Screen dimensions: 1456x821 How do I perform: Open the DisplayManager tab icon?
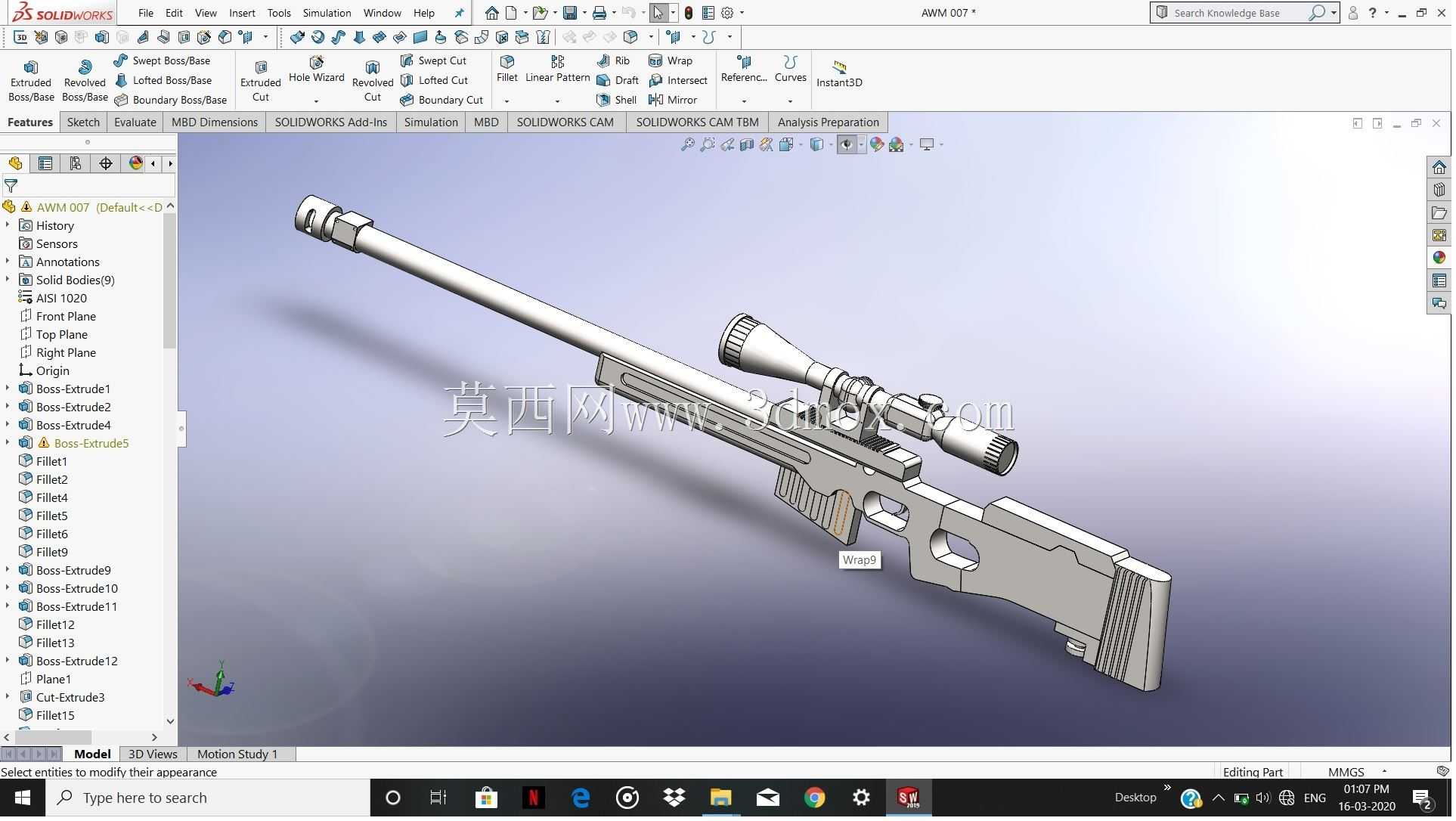pos(135,163)
